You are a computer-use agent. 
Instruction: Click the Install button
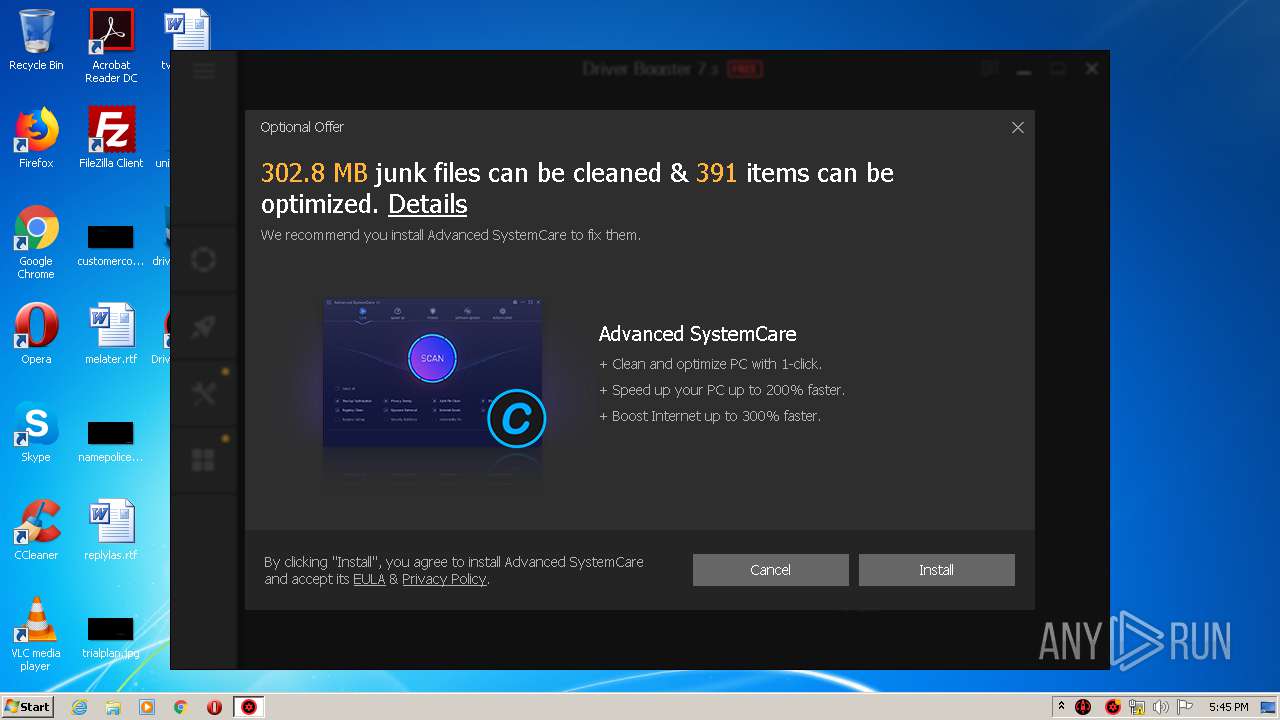936,570
